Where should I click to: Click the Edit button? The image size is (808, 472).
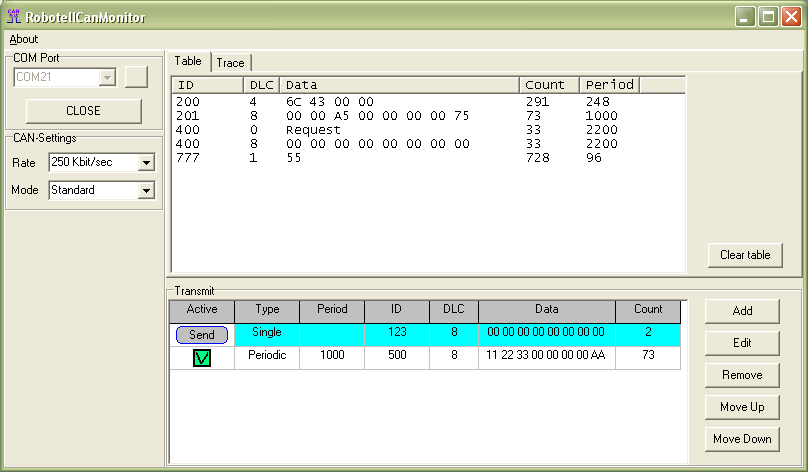pos(742,343)
